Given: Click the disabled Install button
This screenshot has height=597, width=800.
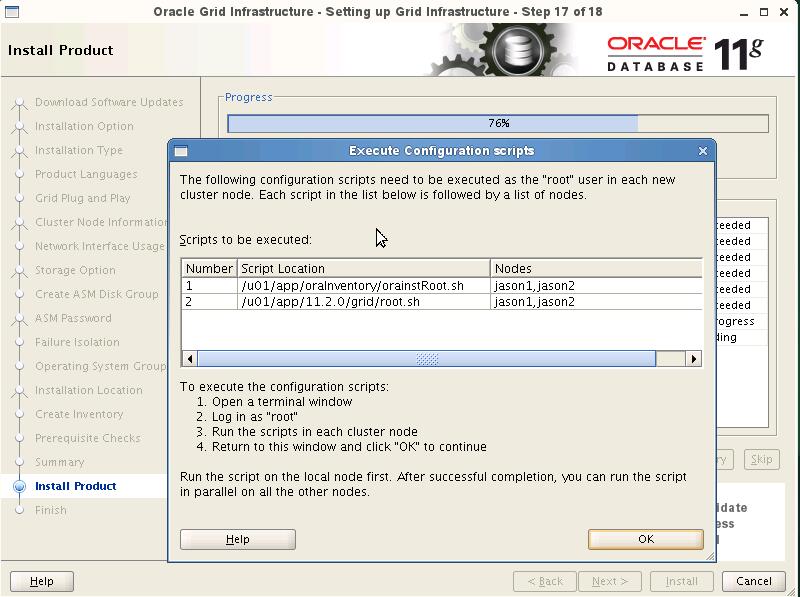Looking at the screenshot, I should click(681, 581).
